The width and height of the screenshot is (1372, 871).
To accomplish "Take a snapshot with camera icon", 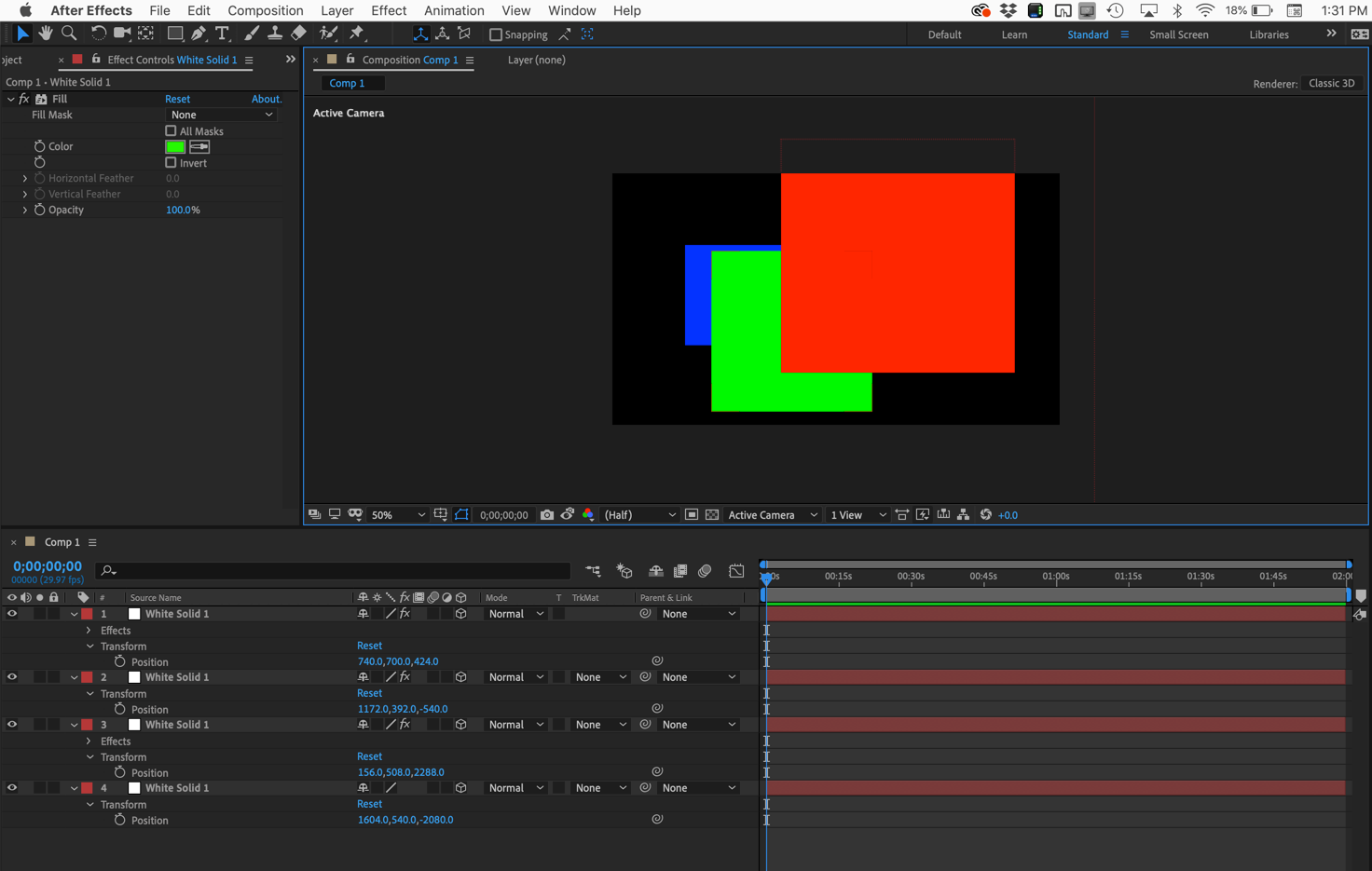I will coord(547,515).
